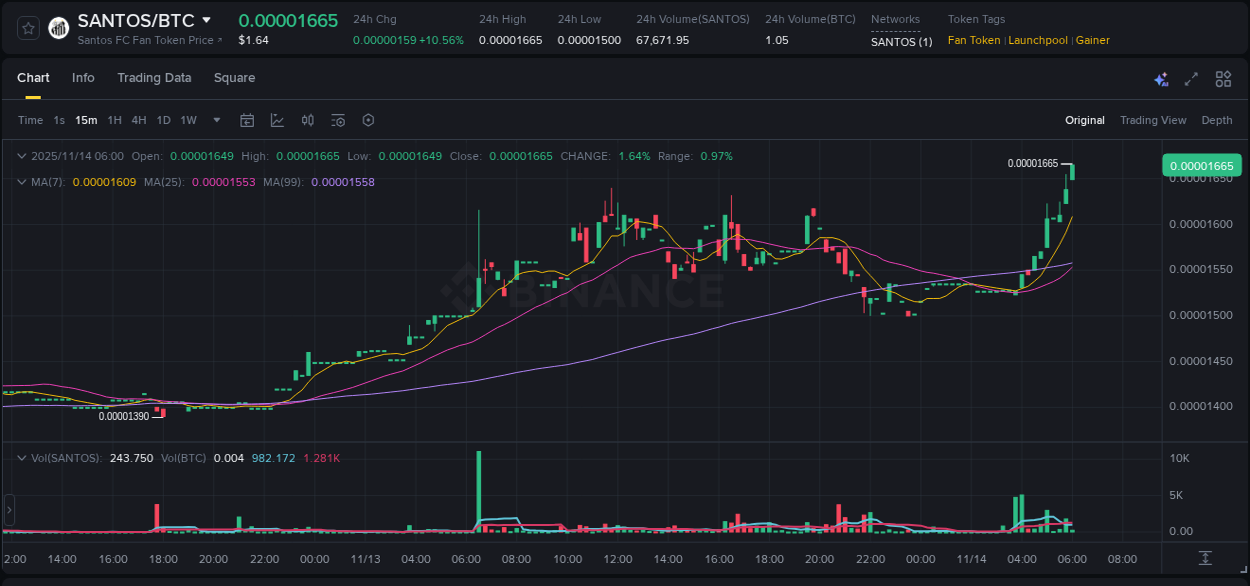Image resolution: width=1250 pixels, height=586 pixels.
Task: Collapse the OHLC info row chevron
Action: [22, 156]
